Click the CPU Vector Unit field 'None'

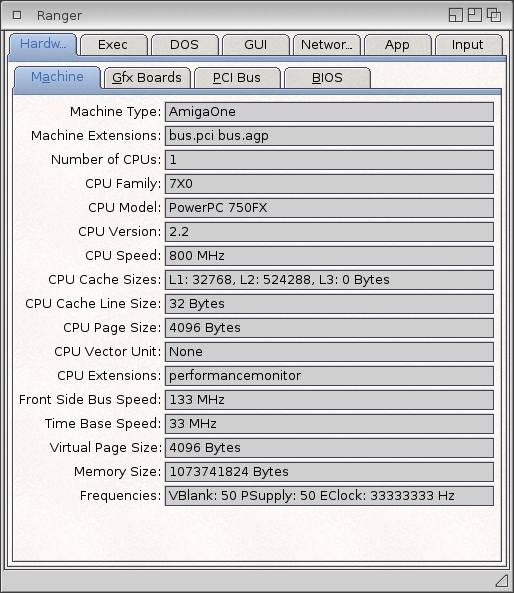pos(329,352)
